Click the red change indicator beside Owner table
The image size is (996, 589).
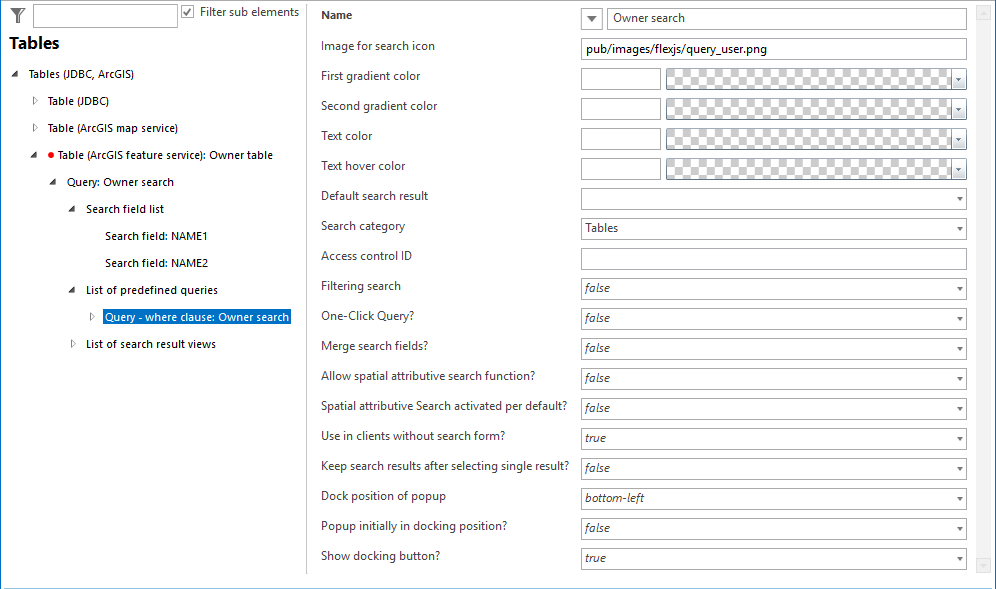click(x=51, y=155)
